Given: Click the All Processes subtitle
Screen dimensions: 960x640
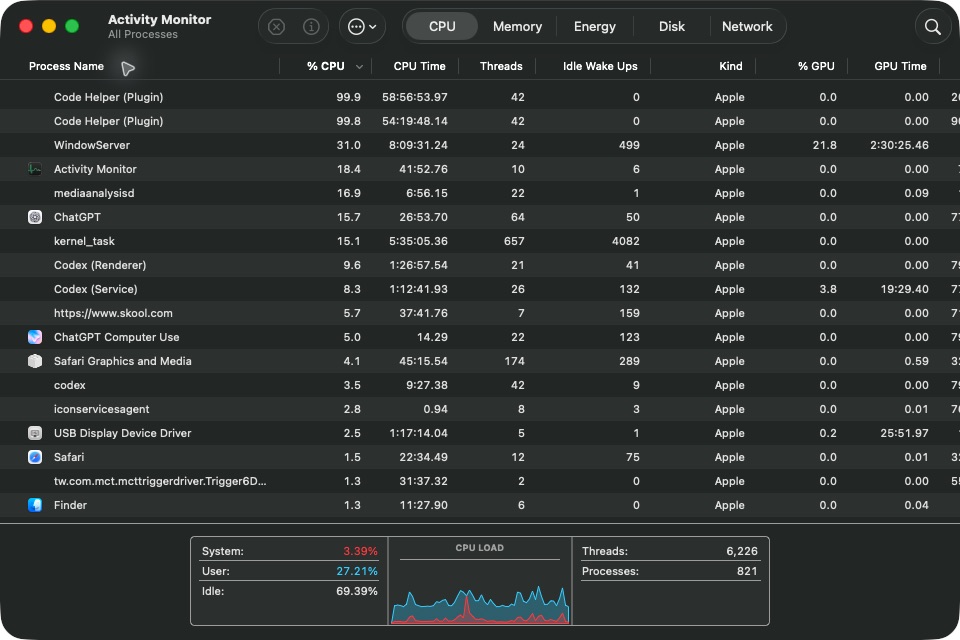Looking at the screenshot, I should point(143,34).
